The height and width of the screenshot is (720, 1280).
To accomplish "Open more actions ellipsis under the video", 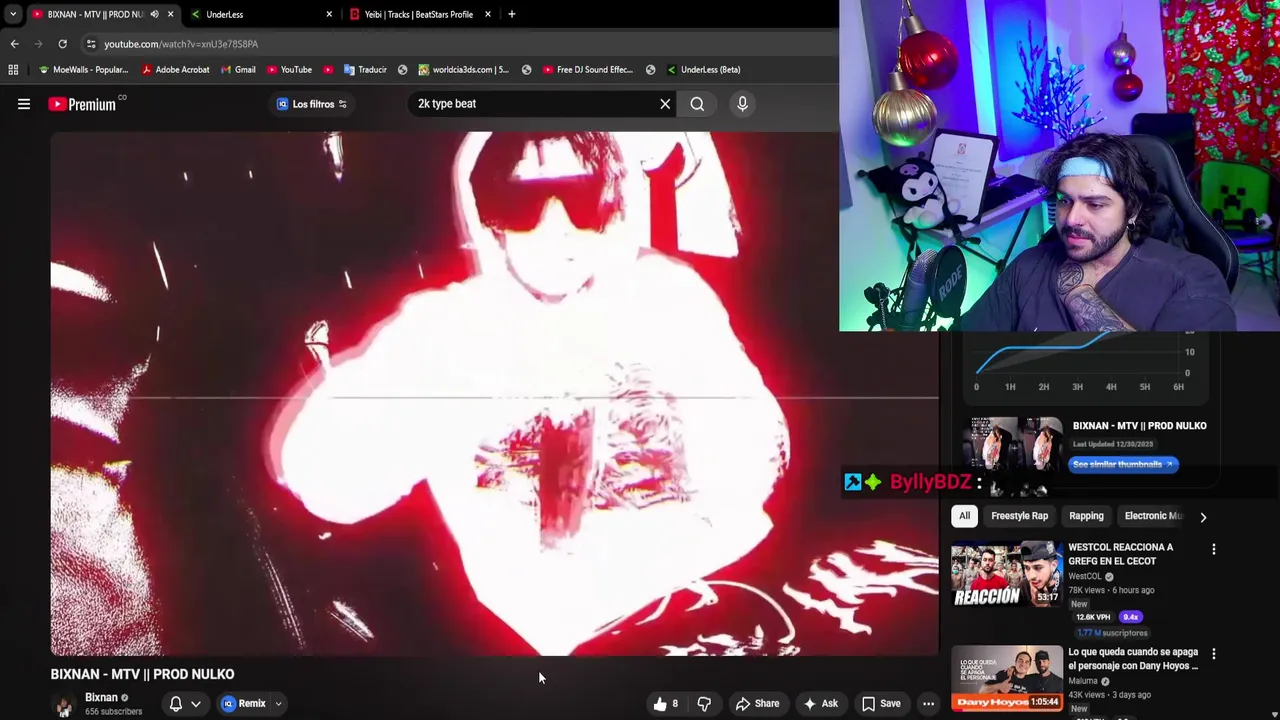I will pos(928,704).
